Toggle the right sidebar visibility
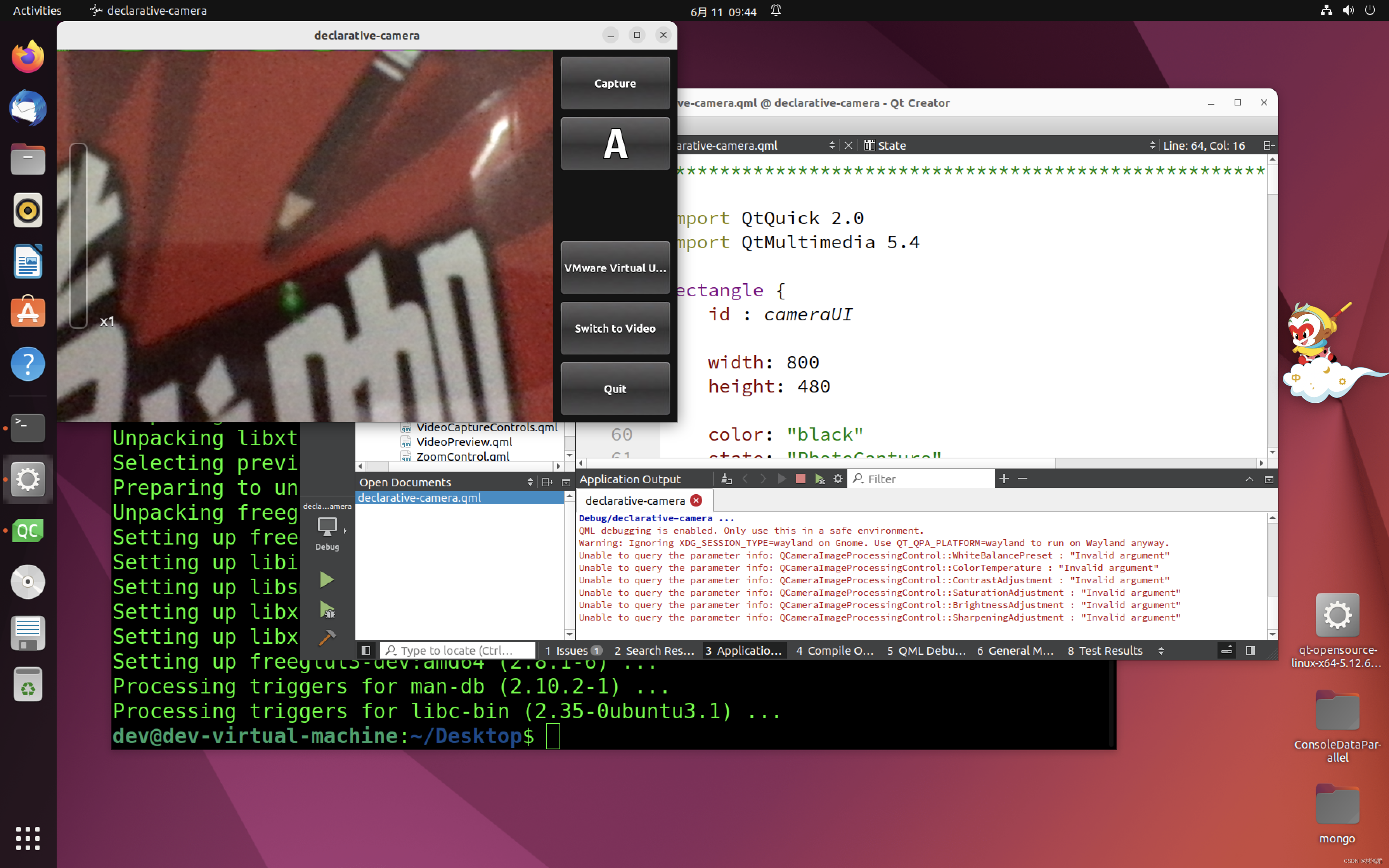The height and width of the screenshot is (868, 1389). click(1250, 650)
